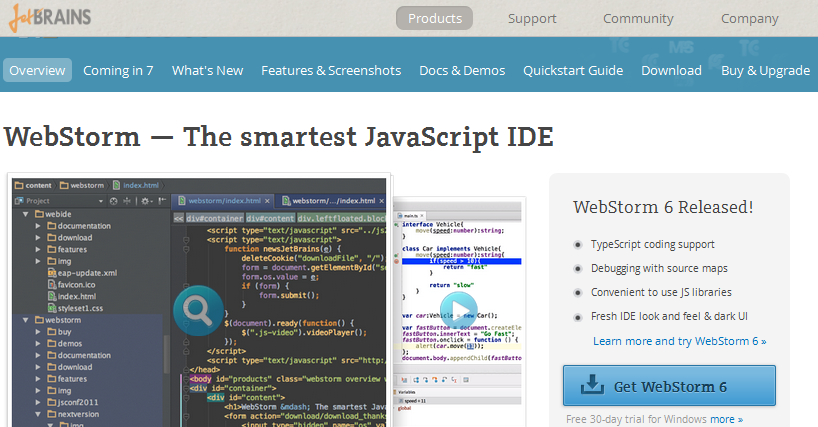Screen dimensions: 818x427
Task: Switch to webstorm/index.html editor tab
Action: (x=224, y=201)
